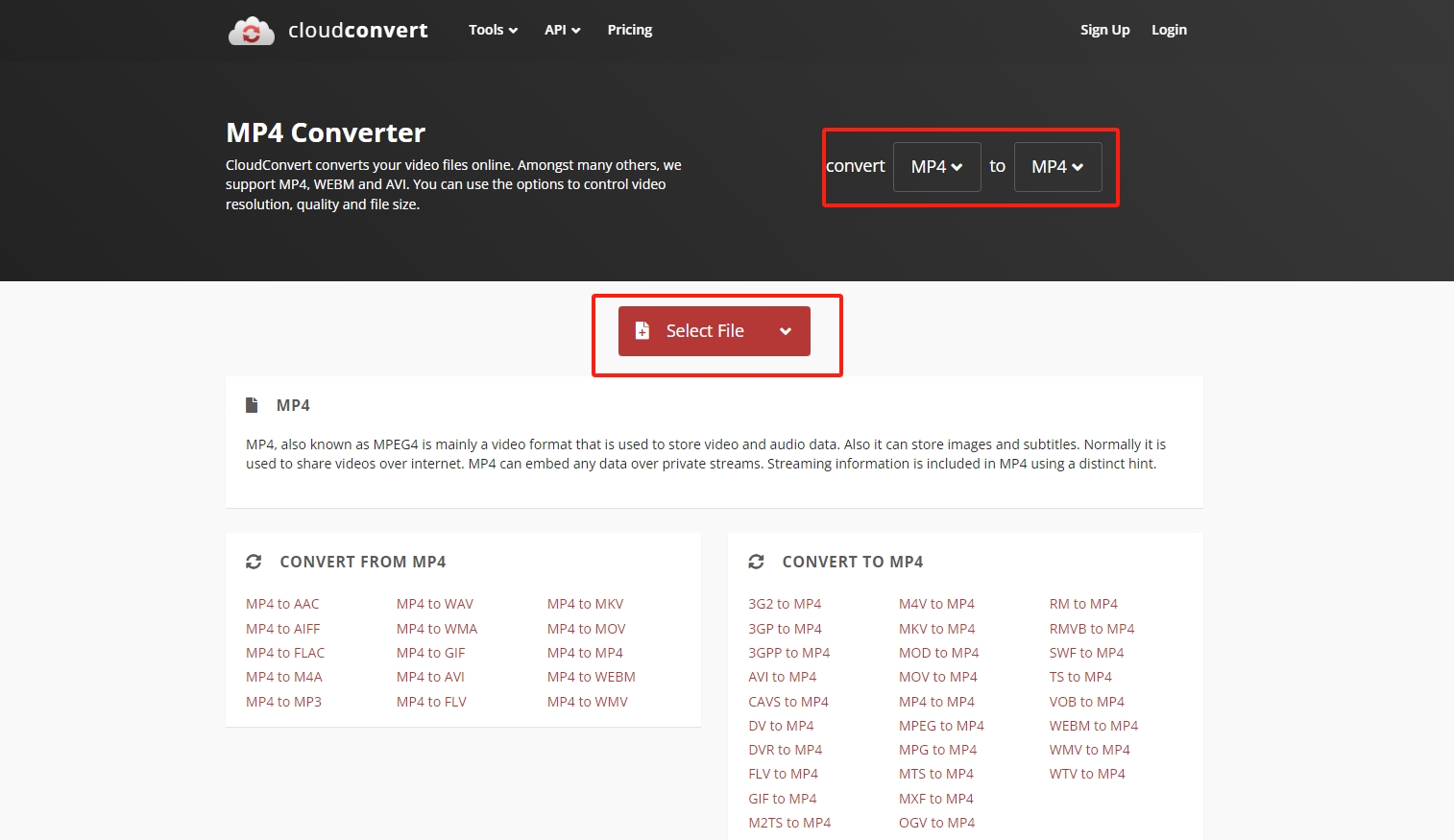Image resolution: width=1454 pixels, height=840 pixels.
Task: Click refresh icon next to CONVERT FROM MP4
Action: (254, 562)
